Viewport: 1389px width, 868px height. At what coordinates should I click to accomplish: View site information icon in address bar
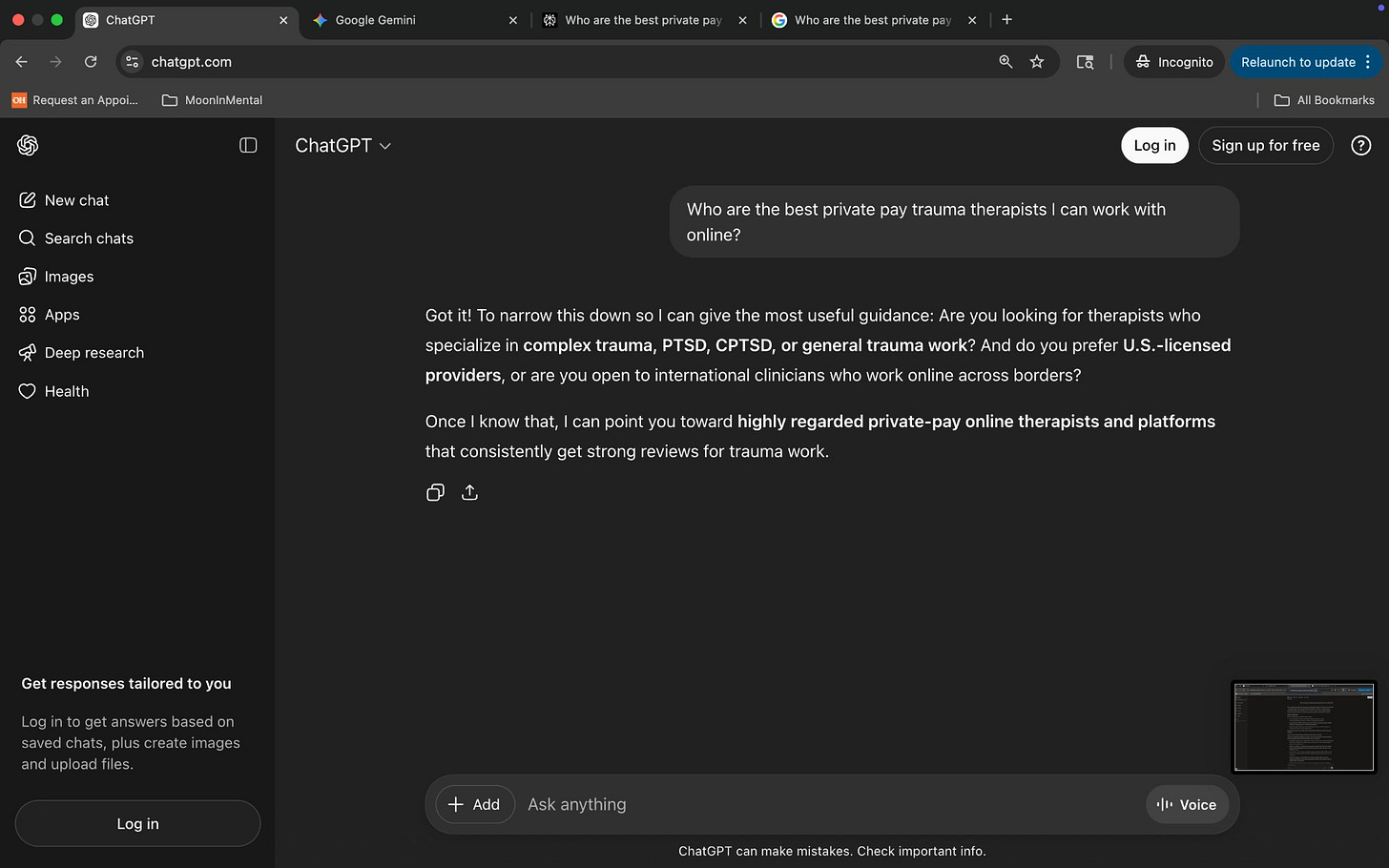click(133, 62)
